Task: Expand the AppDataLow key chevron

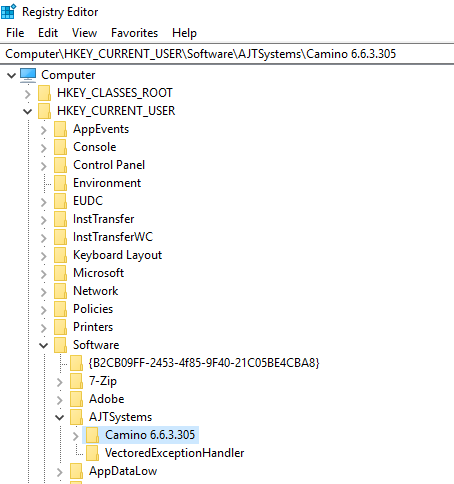Action: point(59,472)
